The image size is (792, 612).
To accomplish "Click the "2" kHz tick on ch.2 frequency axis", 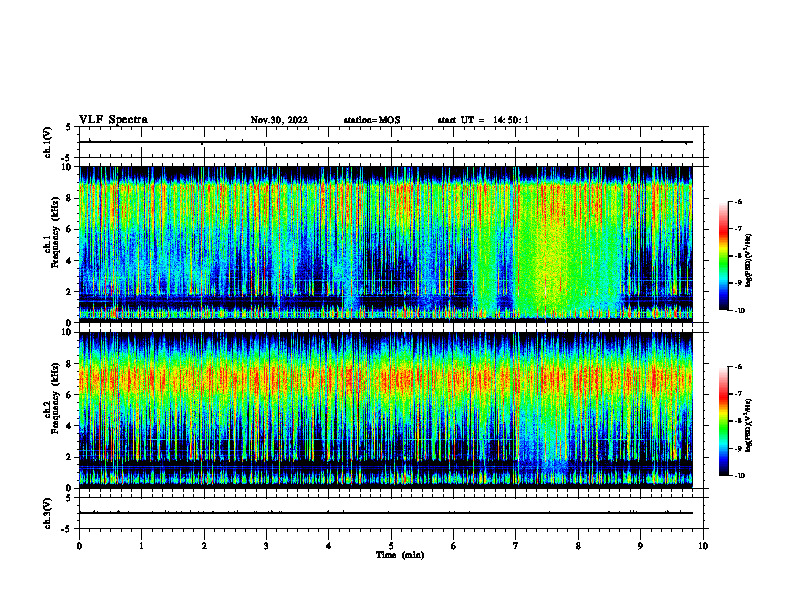I will 70,457.
